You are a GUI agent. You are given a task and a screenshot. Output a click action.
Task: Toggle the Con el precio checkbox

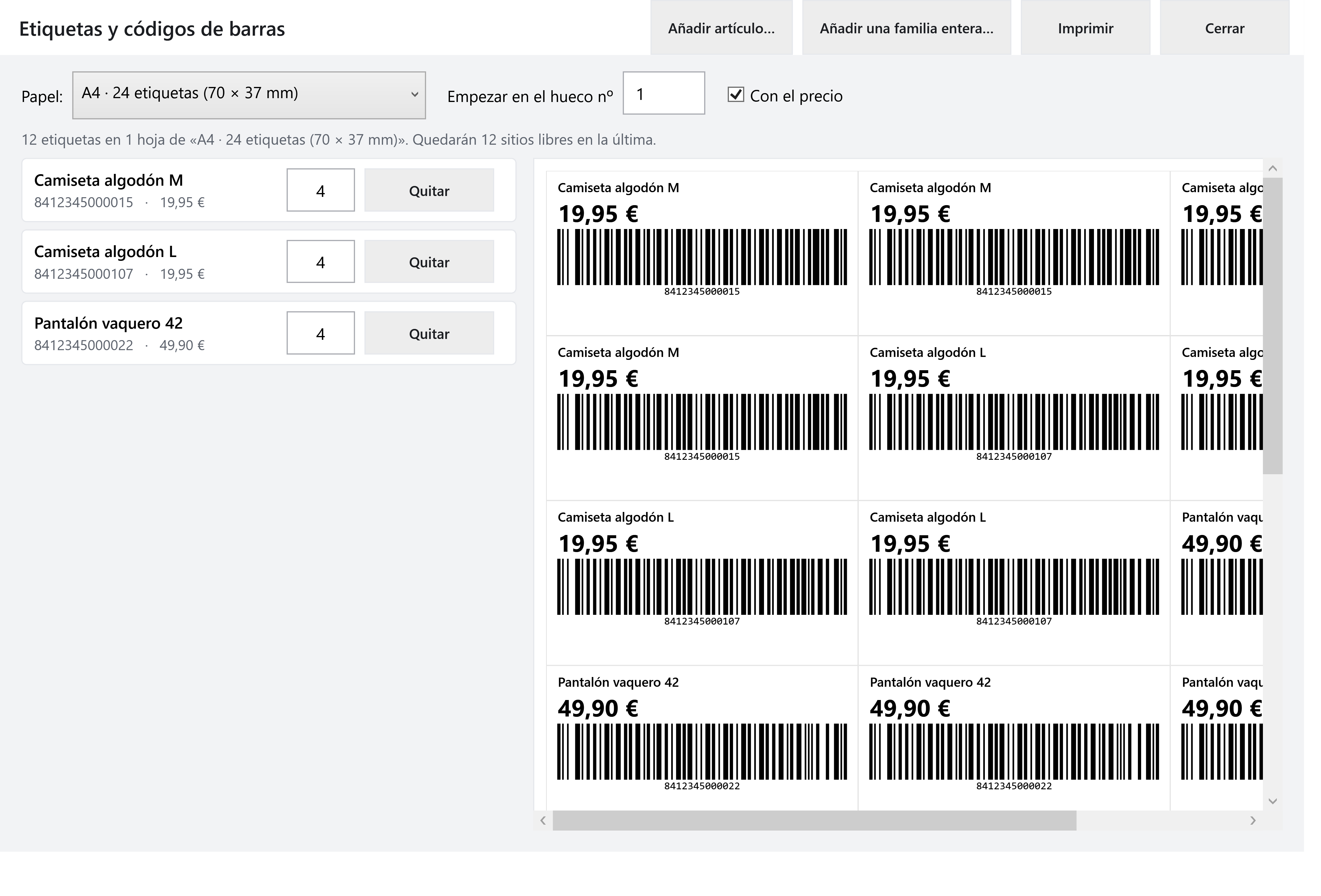pyautogui.click(x=735, y=94)
